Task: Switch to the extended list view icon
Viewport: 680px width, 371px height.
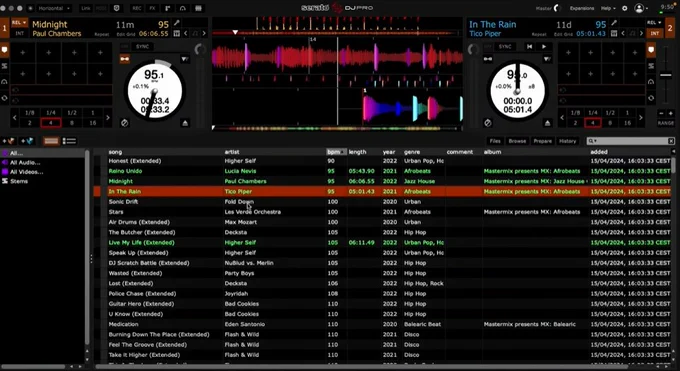Action: [69, 141]
